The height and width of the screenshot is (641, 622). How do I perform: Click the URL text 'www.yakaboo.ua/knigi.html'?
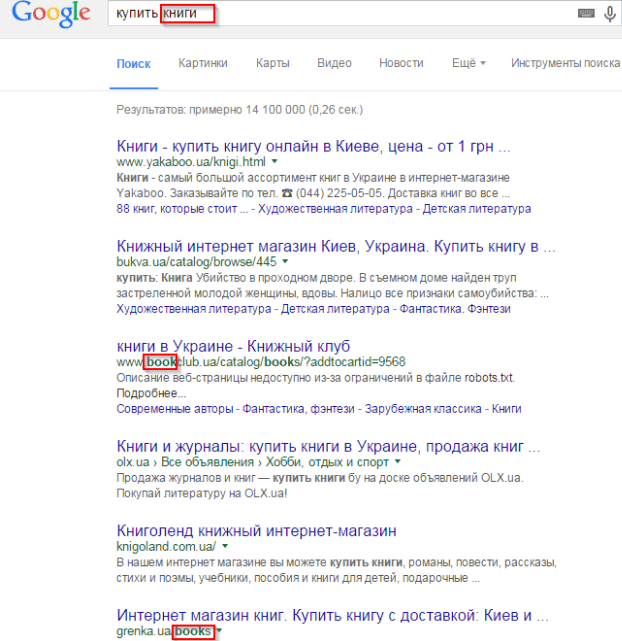point(191,162)
